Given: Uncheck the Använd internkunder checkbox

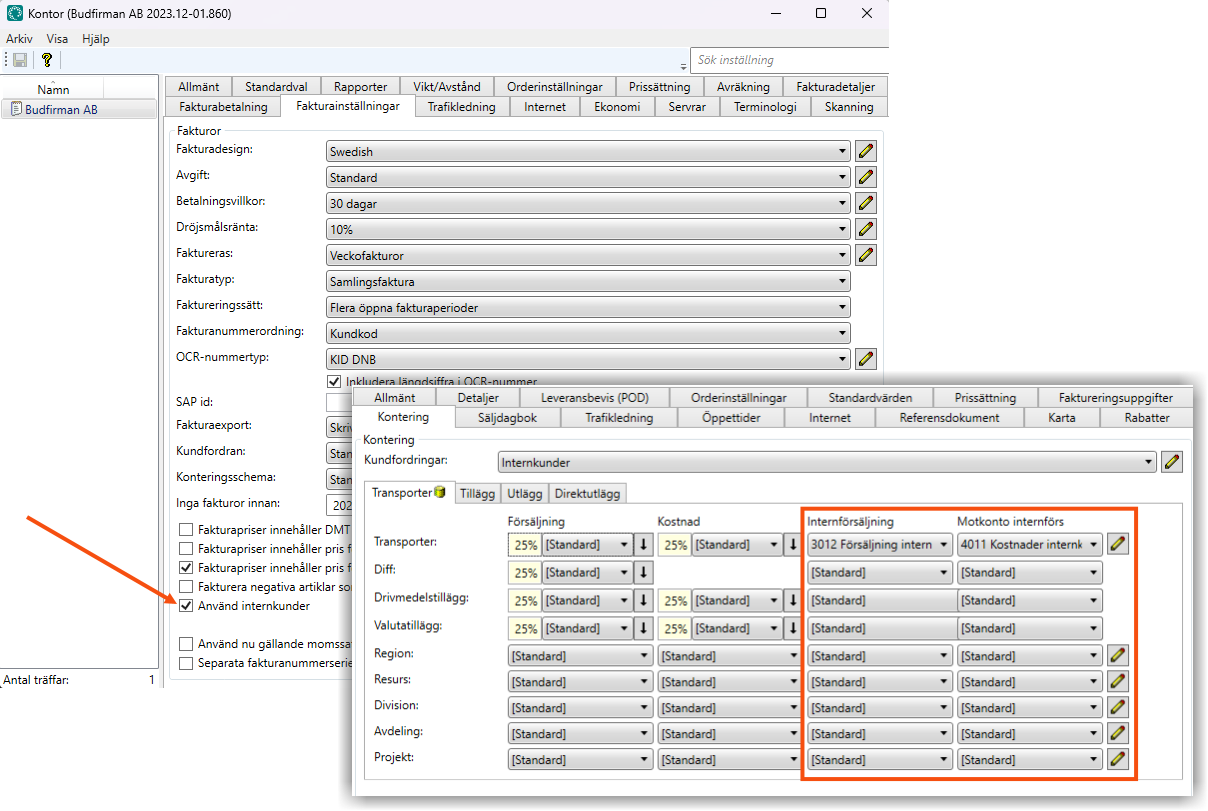Looking at the screenshot, I should (186, 606).
